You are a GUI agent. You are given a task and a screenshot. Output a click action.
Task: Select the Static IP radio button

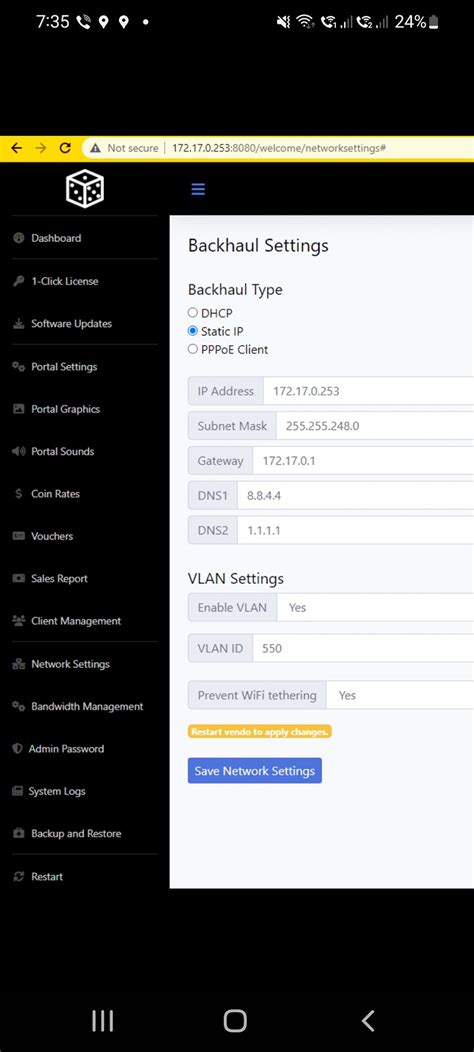(193, 331)
